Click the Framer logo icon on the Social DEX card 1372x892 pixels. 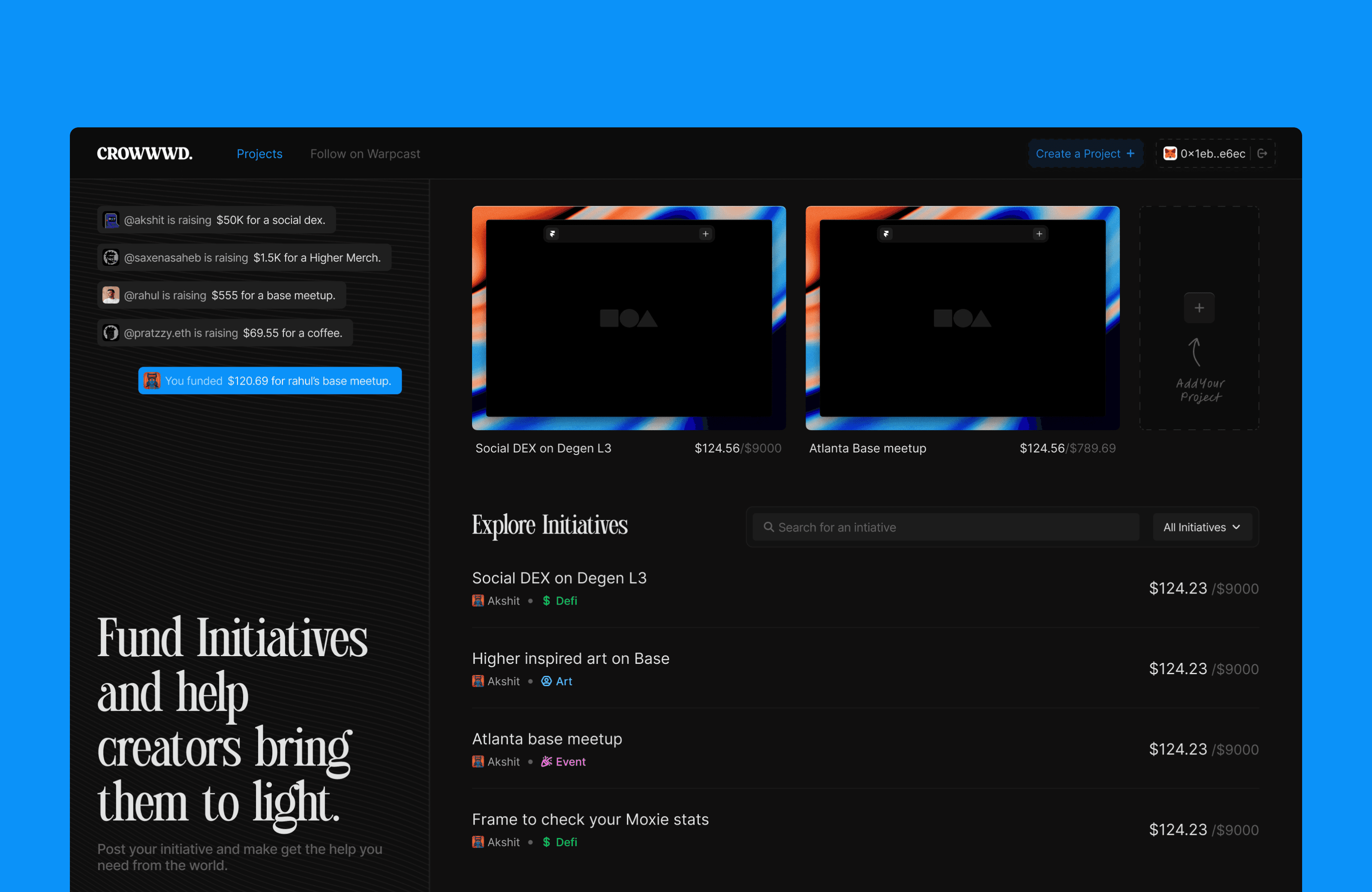[552, 234]
